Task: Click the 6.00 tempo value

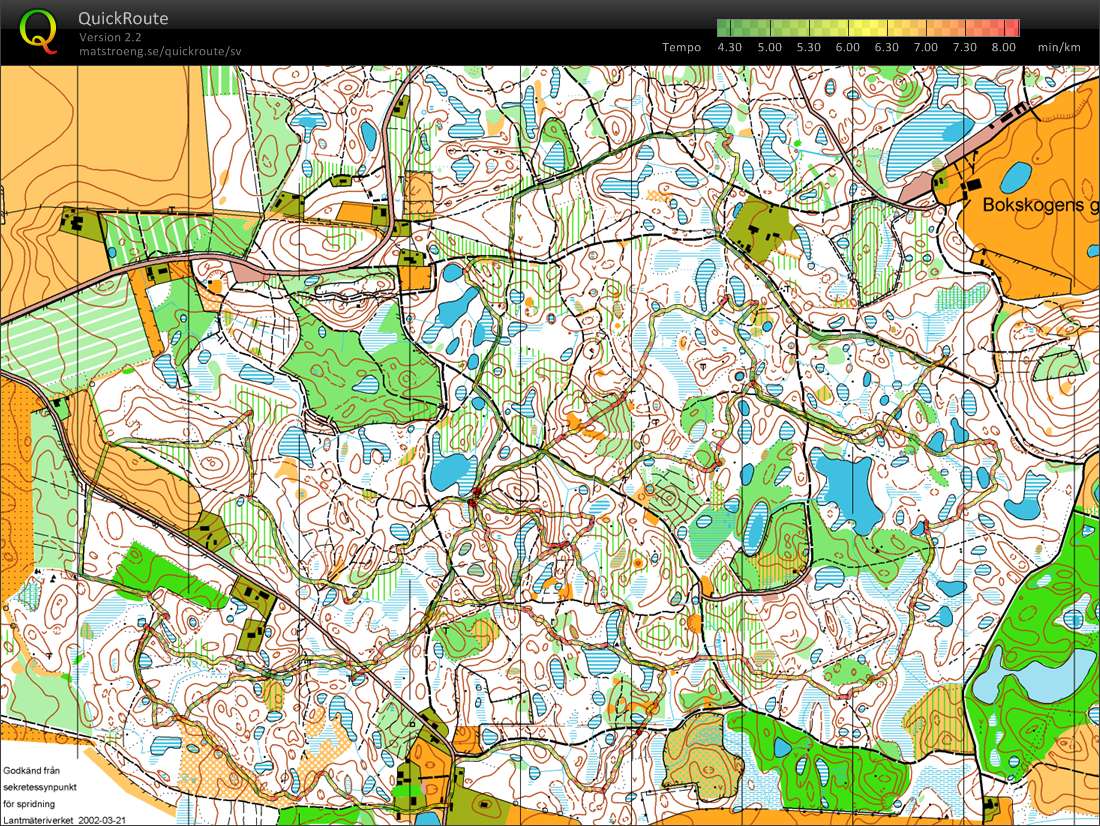Action: tap(847, 47)
